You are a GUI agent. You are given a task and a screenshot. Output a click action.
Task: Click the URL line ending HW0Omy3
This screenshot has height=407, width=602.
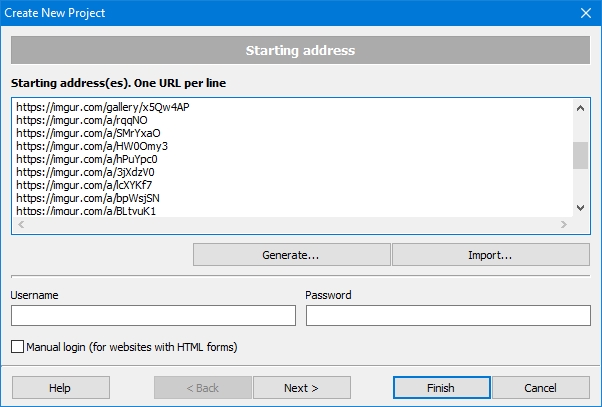click(92, 146)
